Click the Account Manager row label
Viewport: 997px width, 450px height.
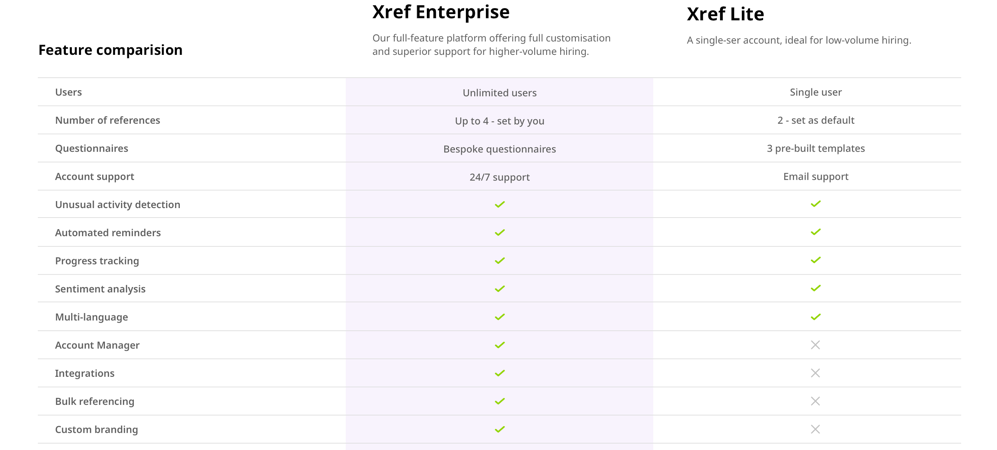coord(97,345)
